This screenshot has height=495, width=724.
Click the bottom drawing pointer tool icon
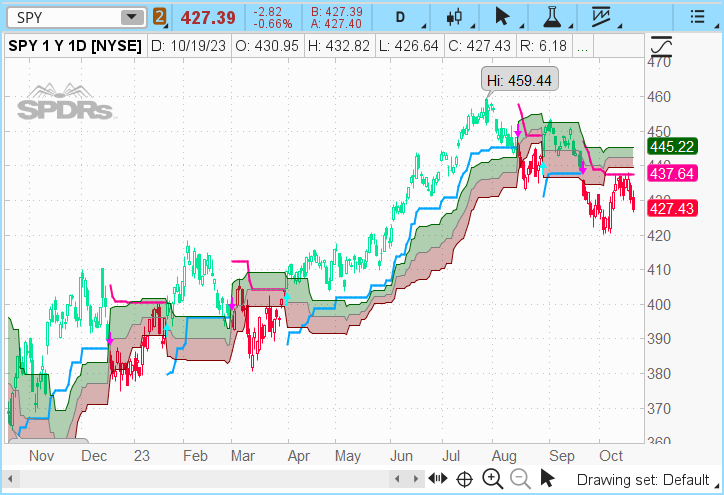click(547, 478)
